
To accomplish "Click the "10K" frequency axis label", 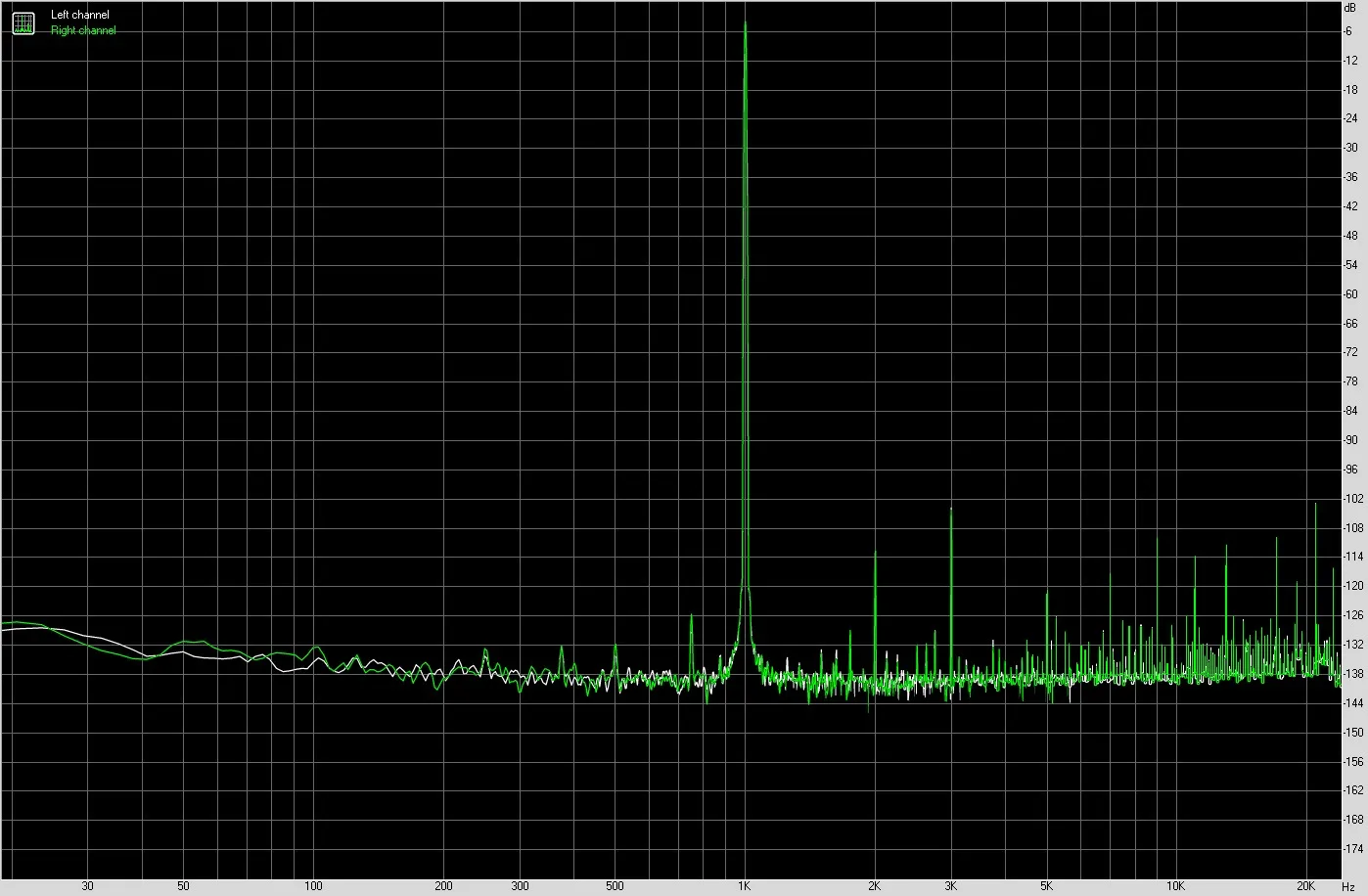I will (x=1176, y=886).
